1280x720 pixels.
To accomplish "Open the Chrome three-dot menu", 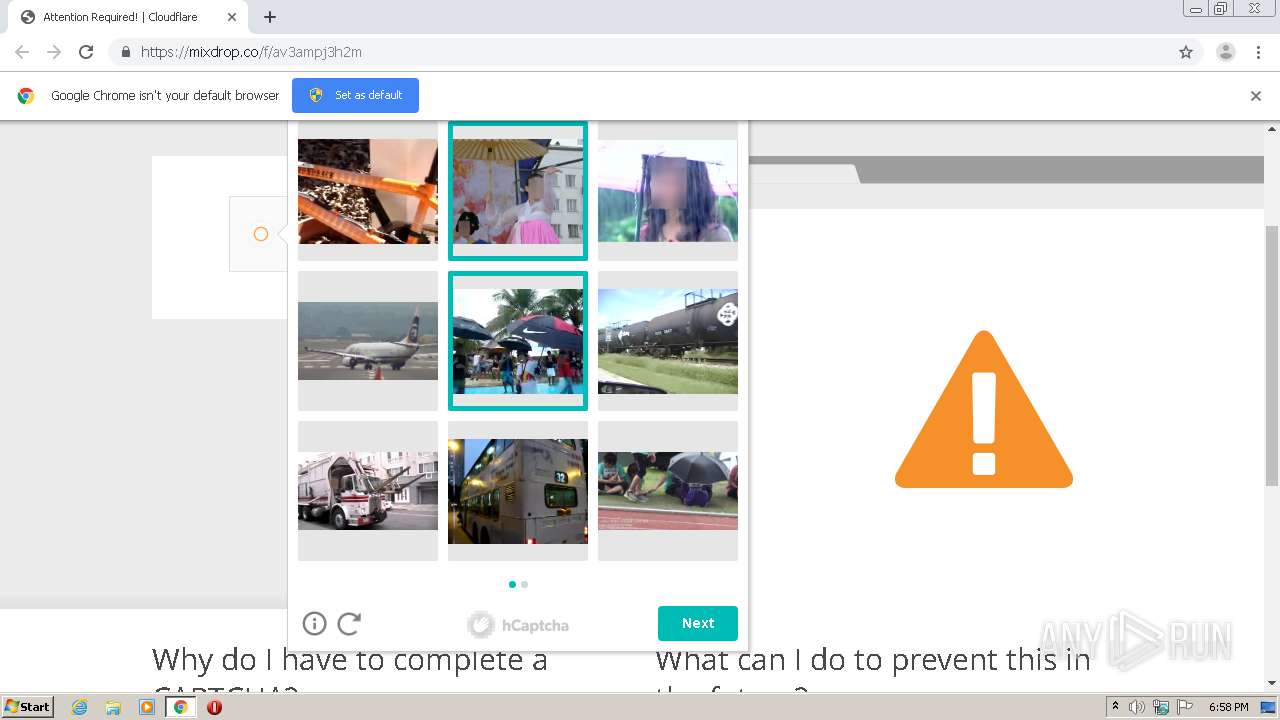I will (1258, 52).
